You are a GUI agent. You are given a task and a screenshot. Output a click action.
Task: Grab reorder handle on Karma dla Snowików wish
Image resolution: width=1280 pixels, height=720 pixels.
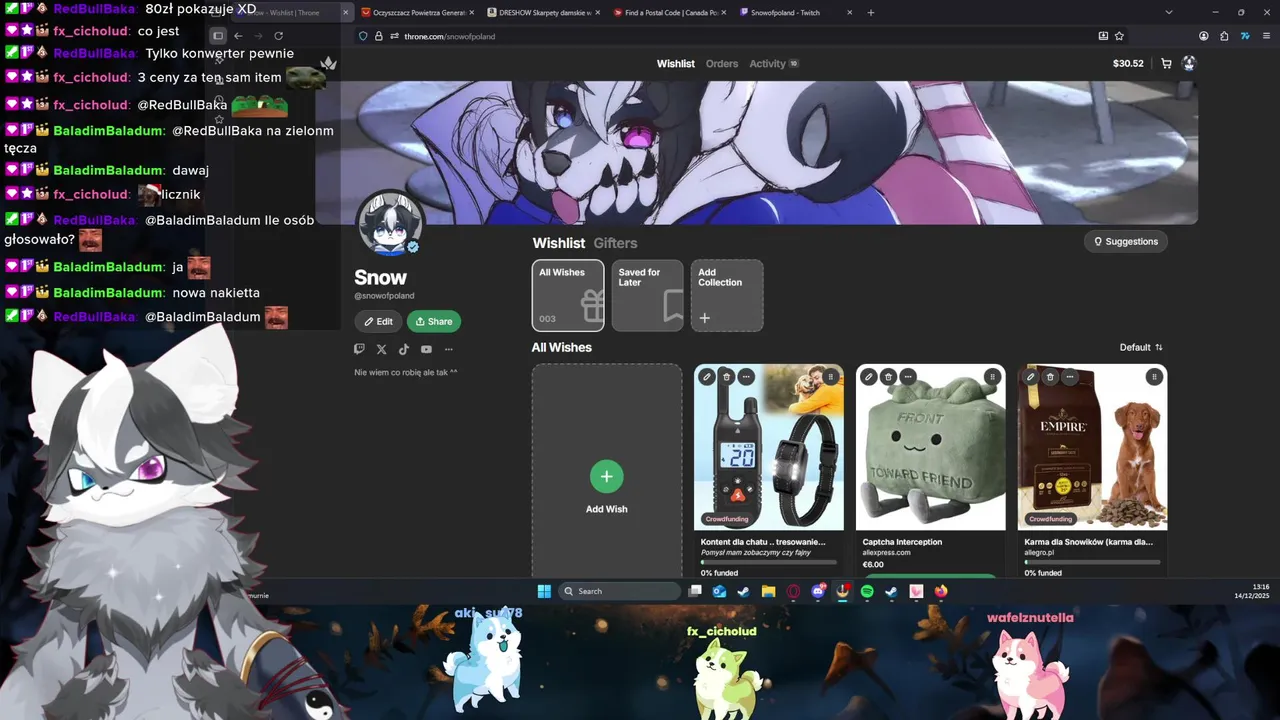click(1154, 377)
